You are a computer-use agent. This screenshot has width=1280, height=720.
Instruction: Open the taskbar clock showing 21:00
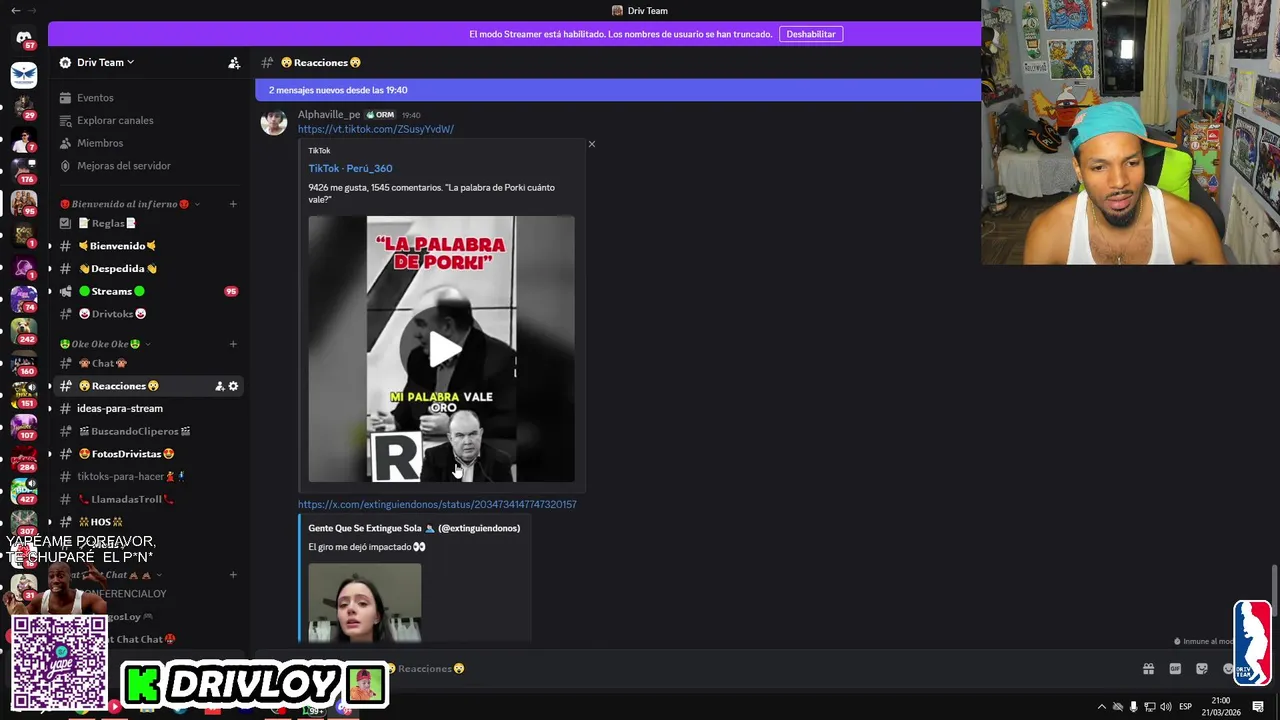tap(1221, 706)
